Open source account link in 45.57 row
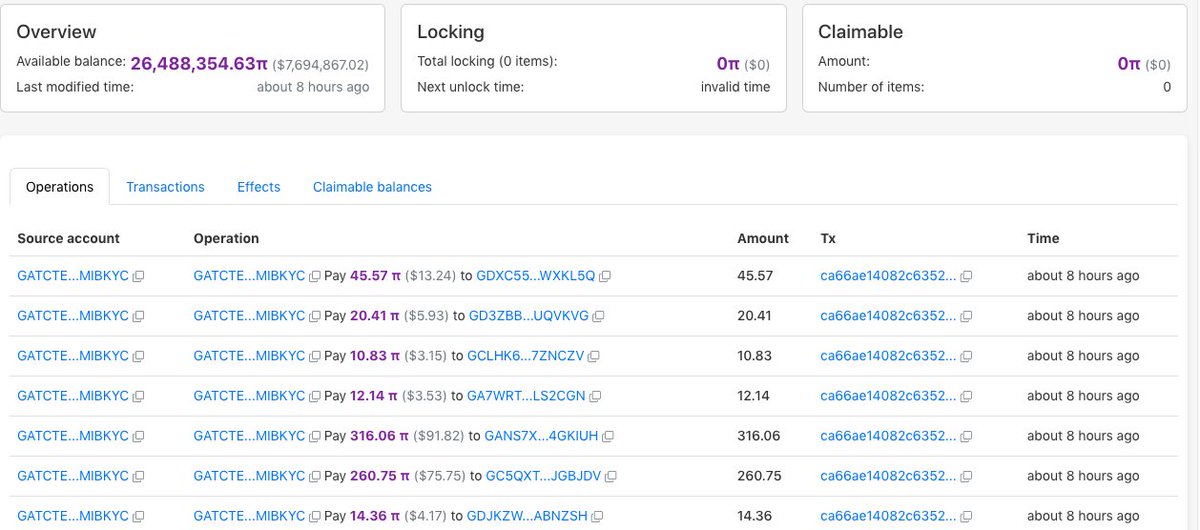1200x530 pixels. [73, 276]
